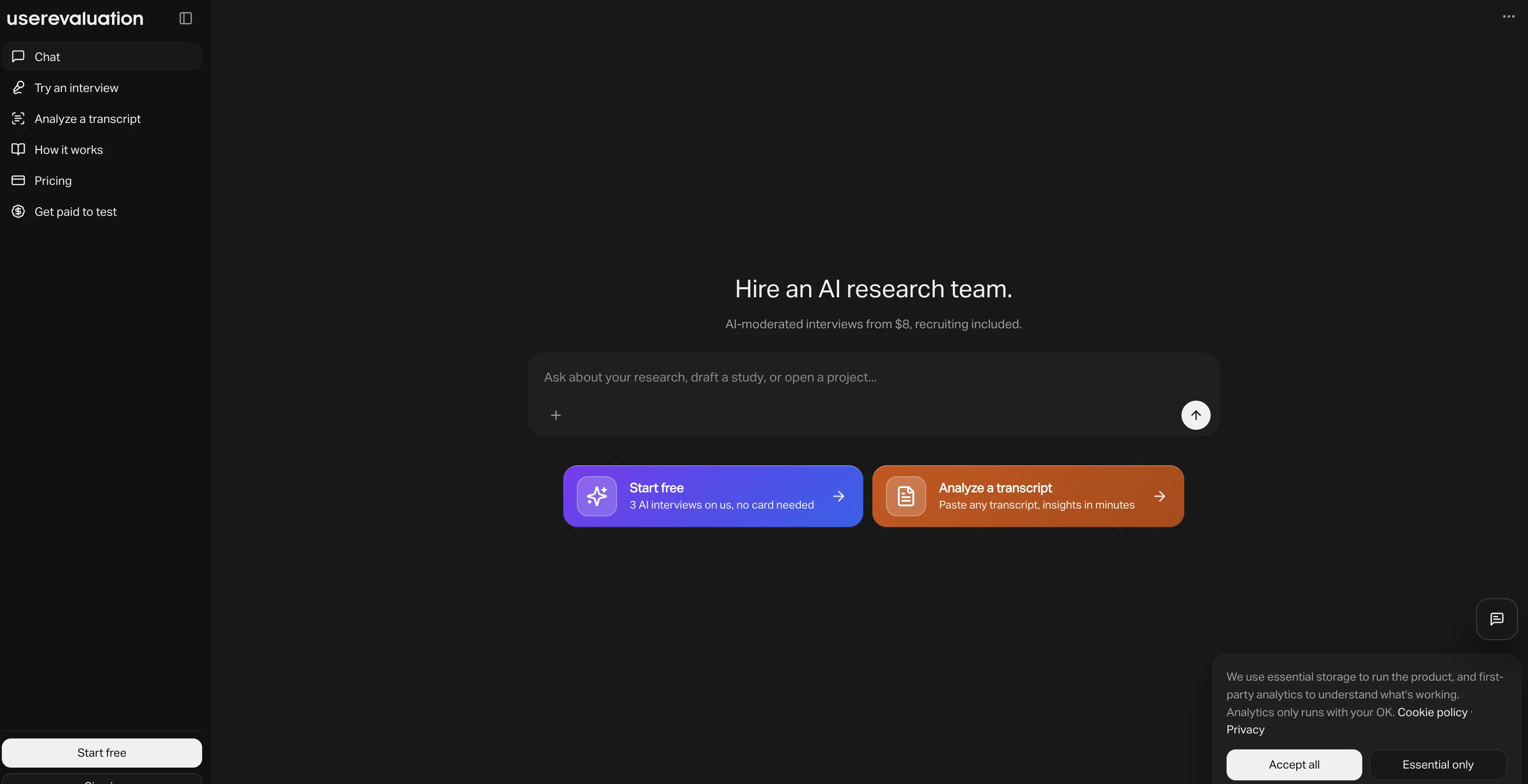View the Pricing page
The image size is (1528, 784).
click(102, 181)
